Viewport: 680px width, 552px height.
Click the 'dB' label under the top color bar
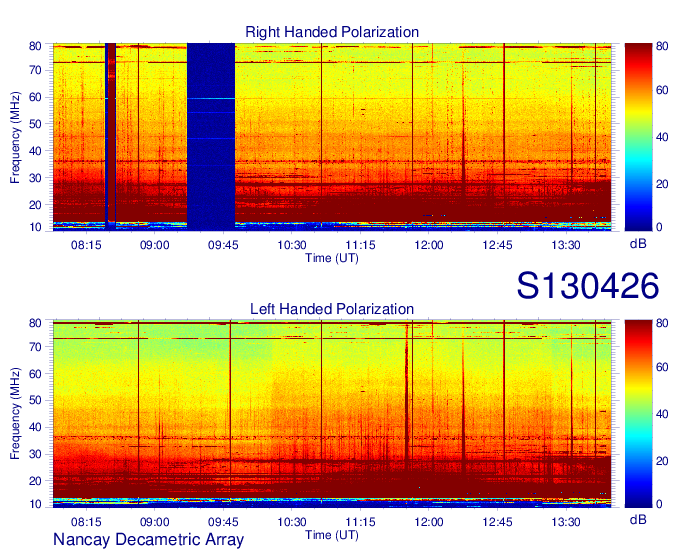pyautogui.click(x=638, y=244)
